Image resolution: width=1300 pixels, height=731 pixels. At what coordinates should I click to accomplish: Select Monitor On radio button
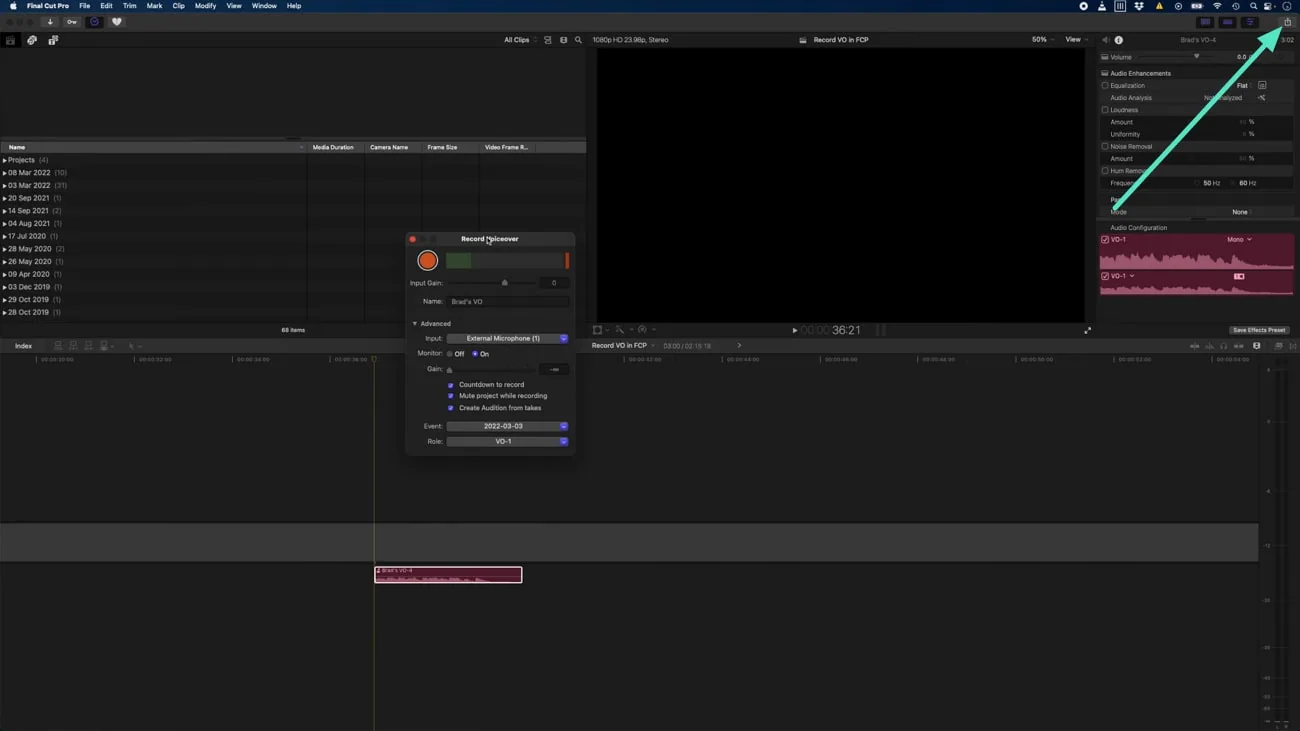click(475, 354)
